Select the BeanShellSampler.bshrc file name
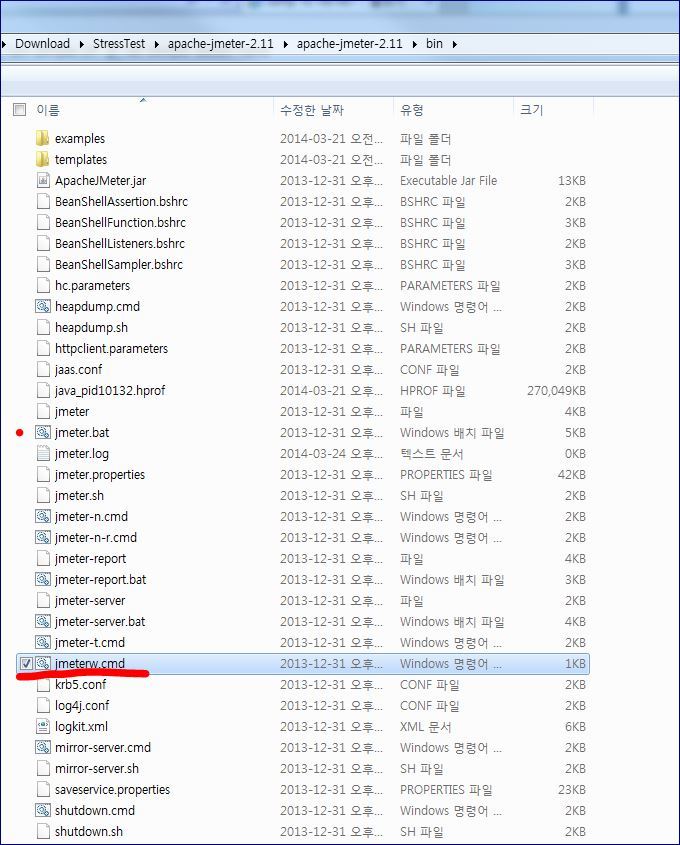680x845 pixels. [119, 265]
